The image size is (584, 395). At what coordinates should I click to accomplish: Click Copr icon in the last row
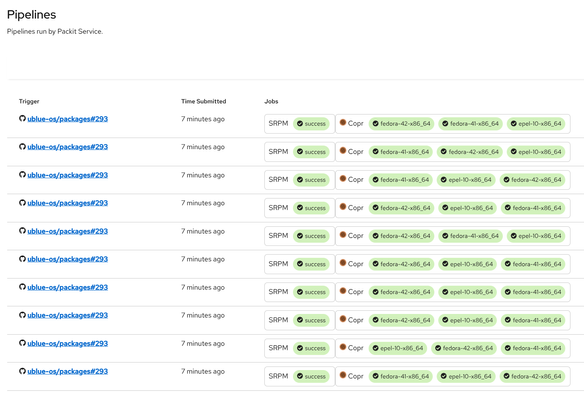343,375
